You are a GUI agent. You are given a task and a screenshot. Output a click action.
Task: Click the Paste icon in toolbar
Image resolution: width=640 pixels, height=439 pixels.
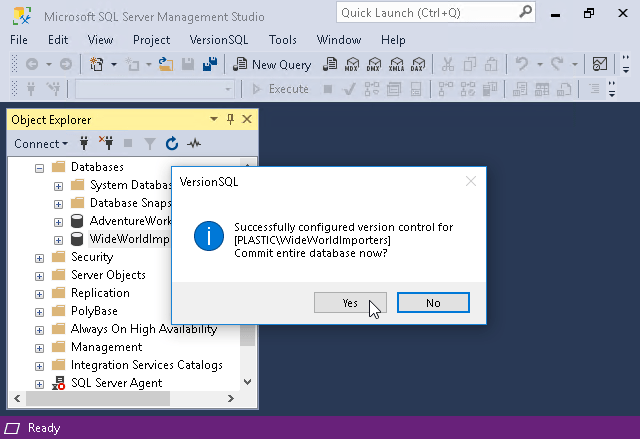[491, 64]
